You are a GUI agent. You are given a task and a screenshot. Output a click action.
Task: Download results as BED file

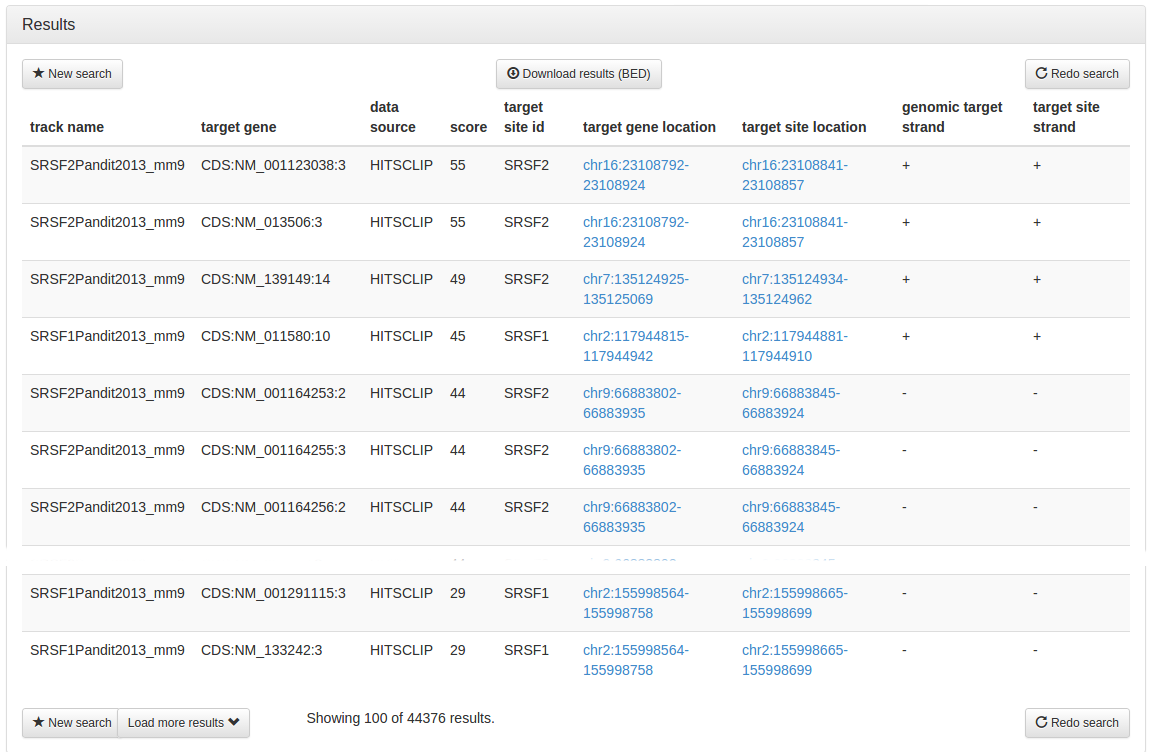click(578, 74)
